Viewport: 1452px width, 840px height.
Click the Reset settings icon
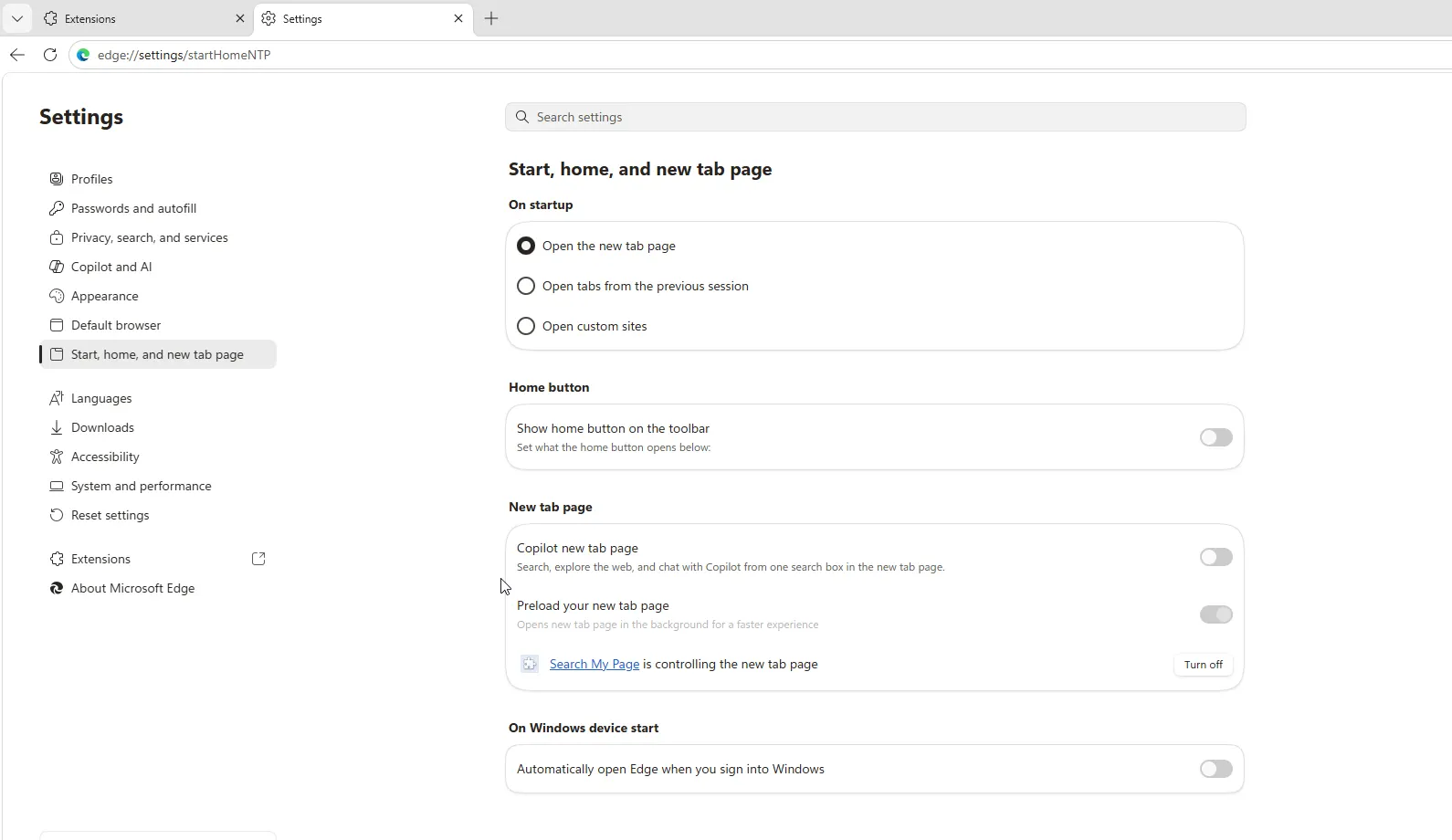pos(57,515)
